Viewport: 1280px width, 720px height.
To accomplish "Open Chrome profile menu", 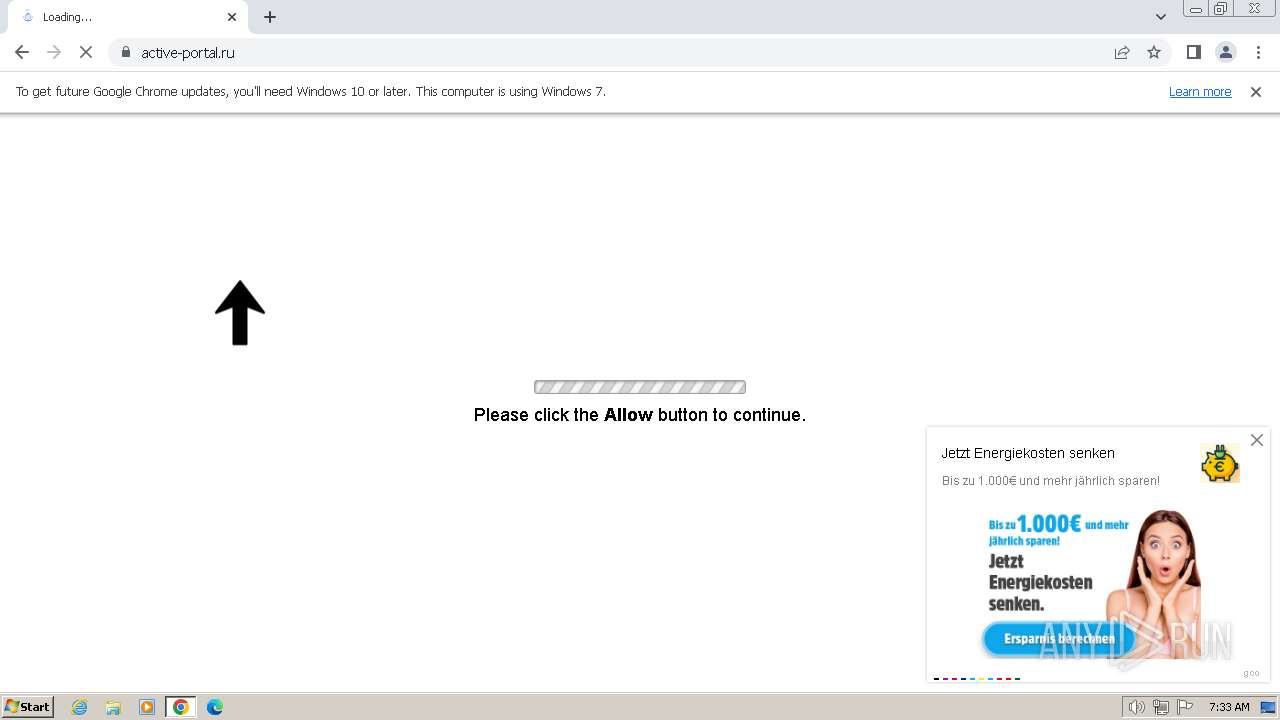I will 1226,52.
